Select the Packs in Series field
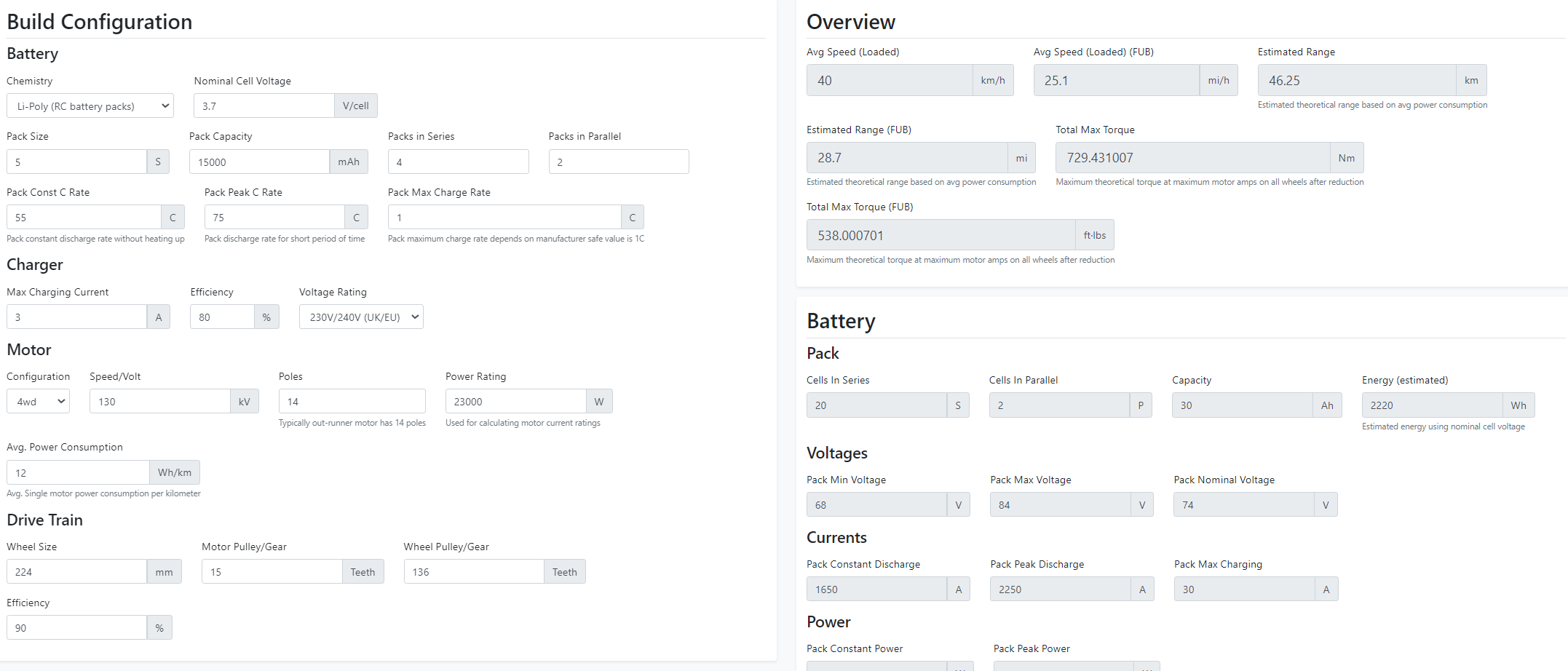Viewport: 1568px width, 671px height. 458,162
